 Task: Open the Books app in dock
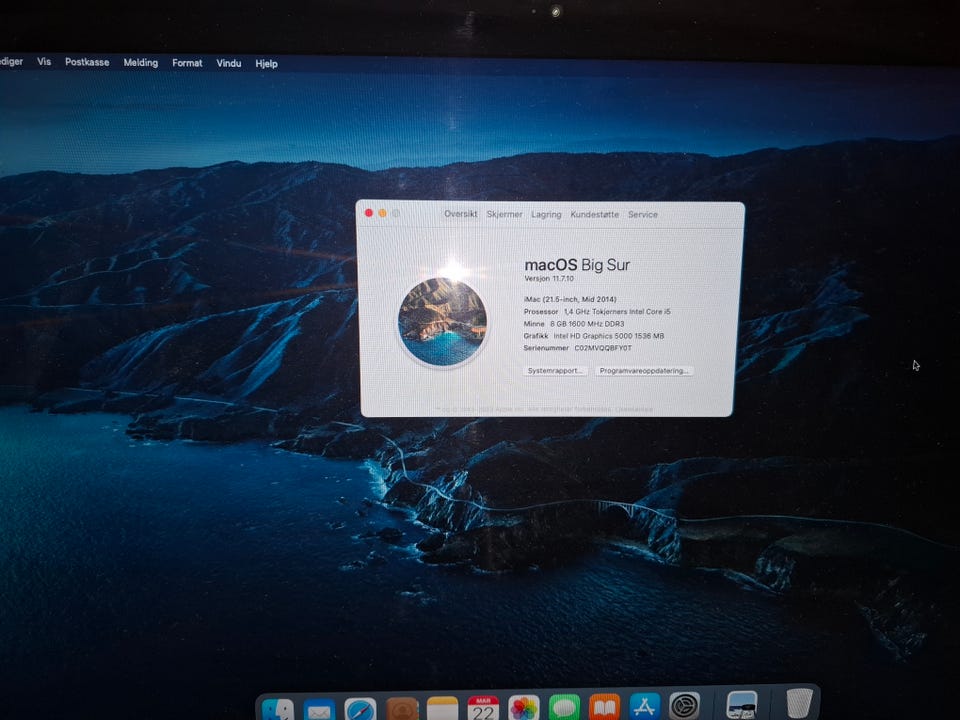click(x=604, y=707)
